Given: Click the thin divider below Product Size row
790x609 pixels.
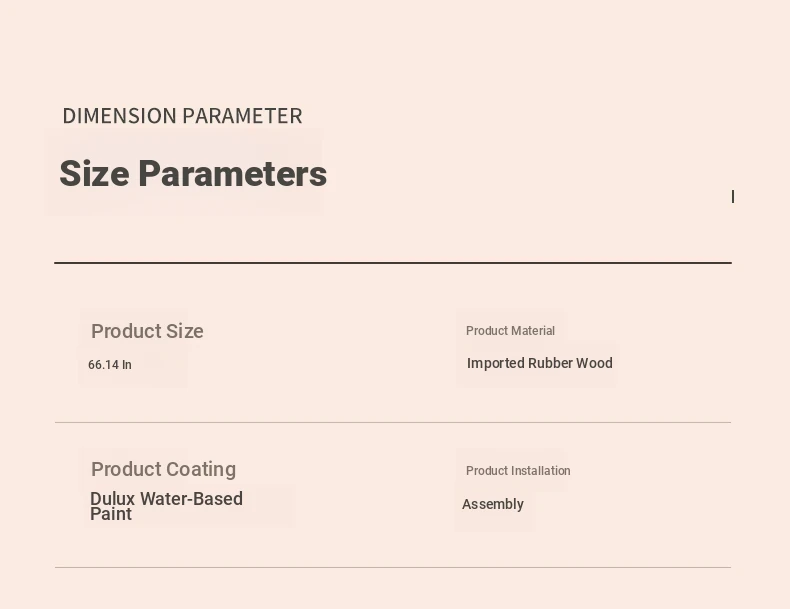Looking at the screenshot, I should tap(393, 423).
